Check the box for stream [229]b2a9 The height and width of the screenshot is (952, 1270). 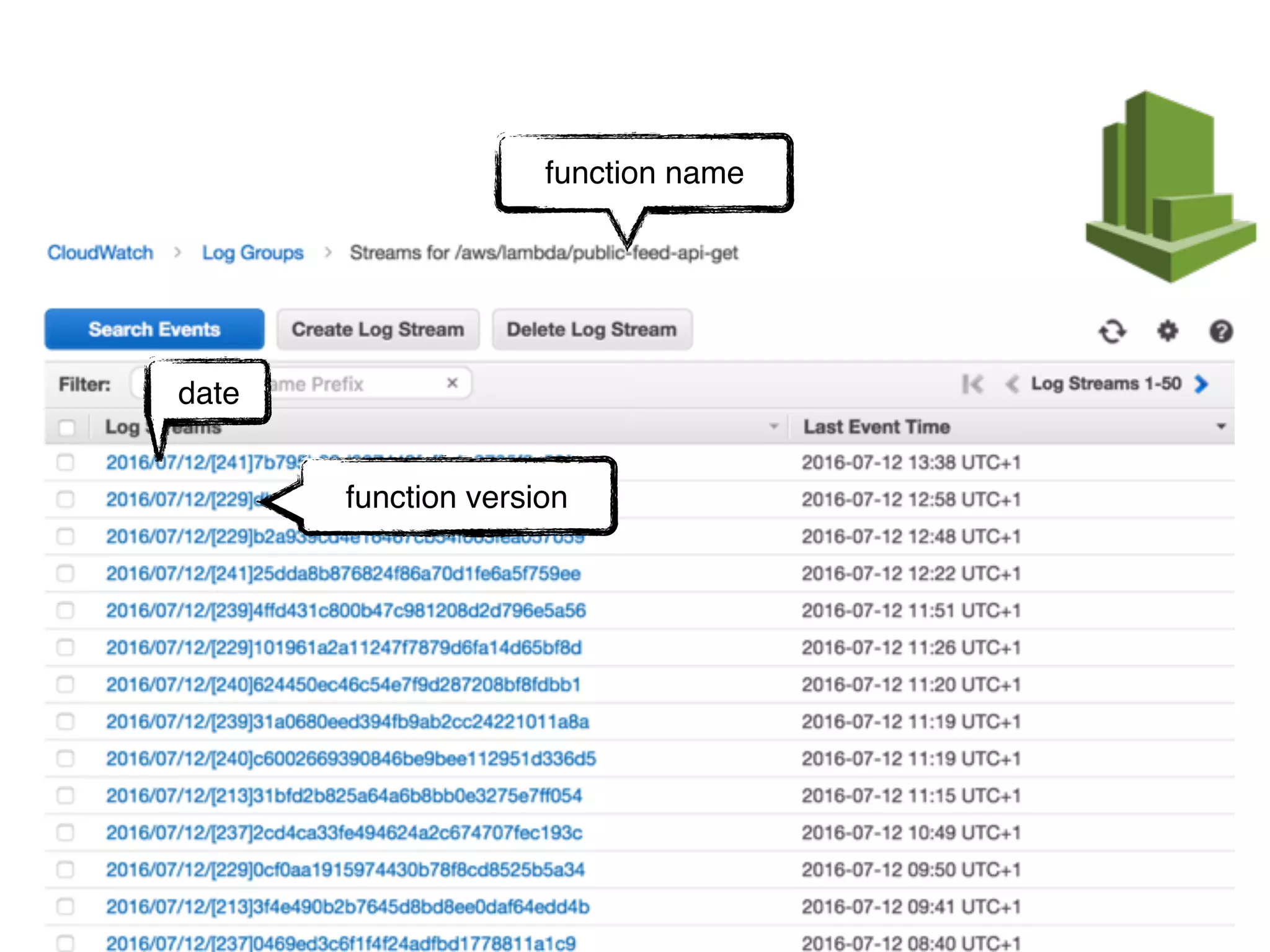(x=66, y=536)
